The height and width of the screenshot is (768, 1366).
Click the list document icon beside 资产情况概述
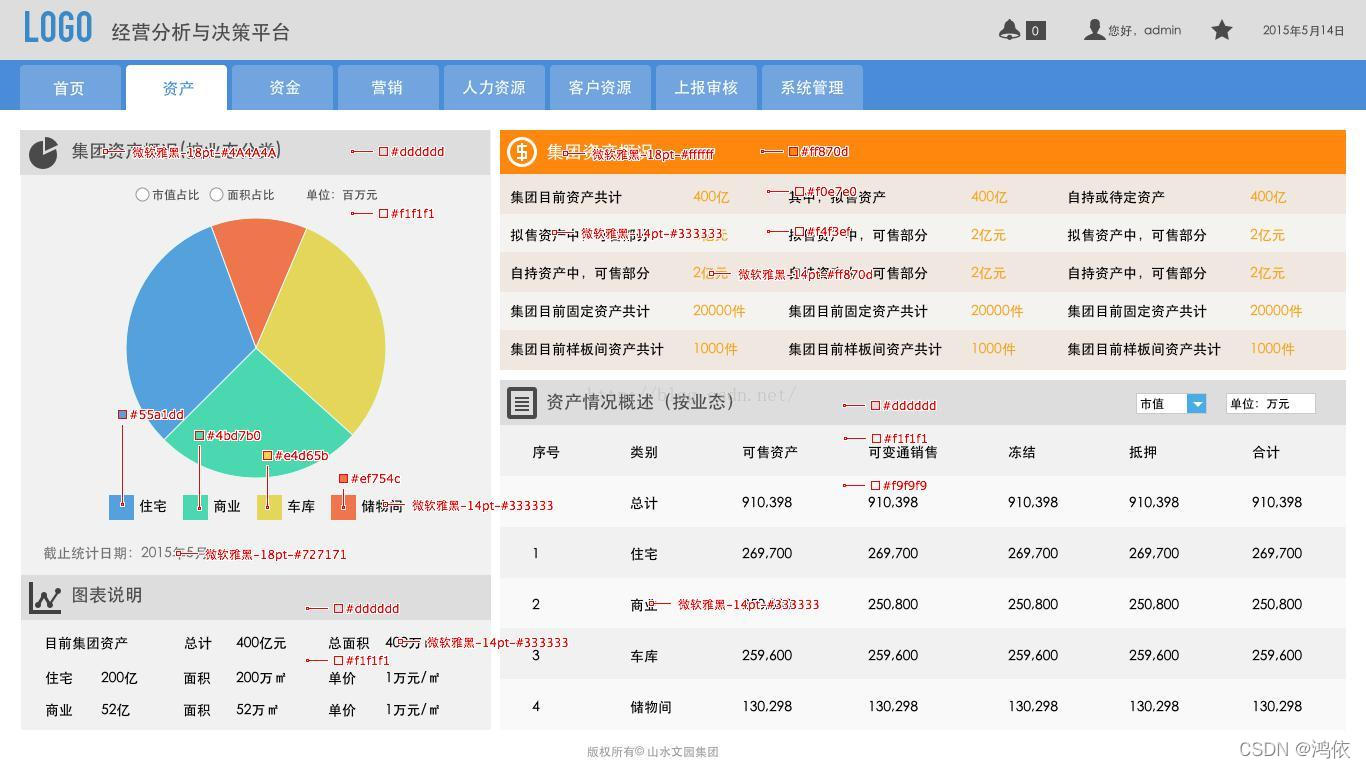point(521,403)
